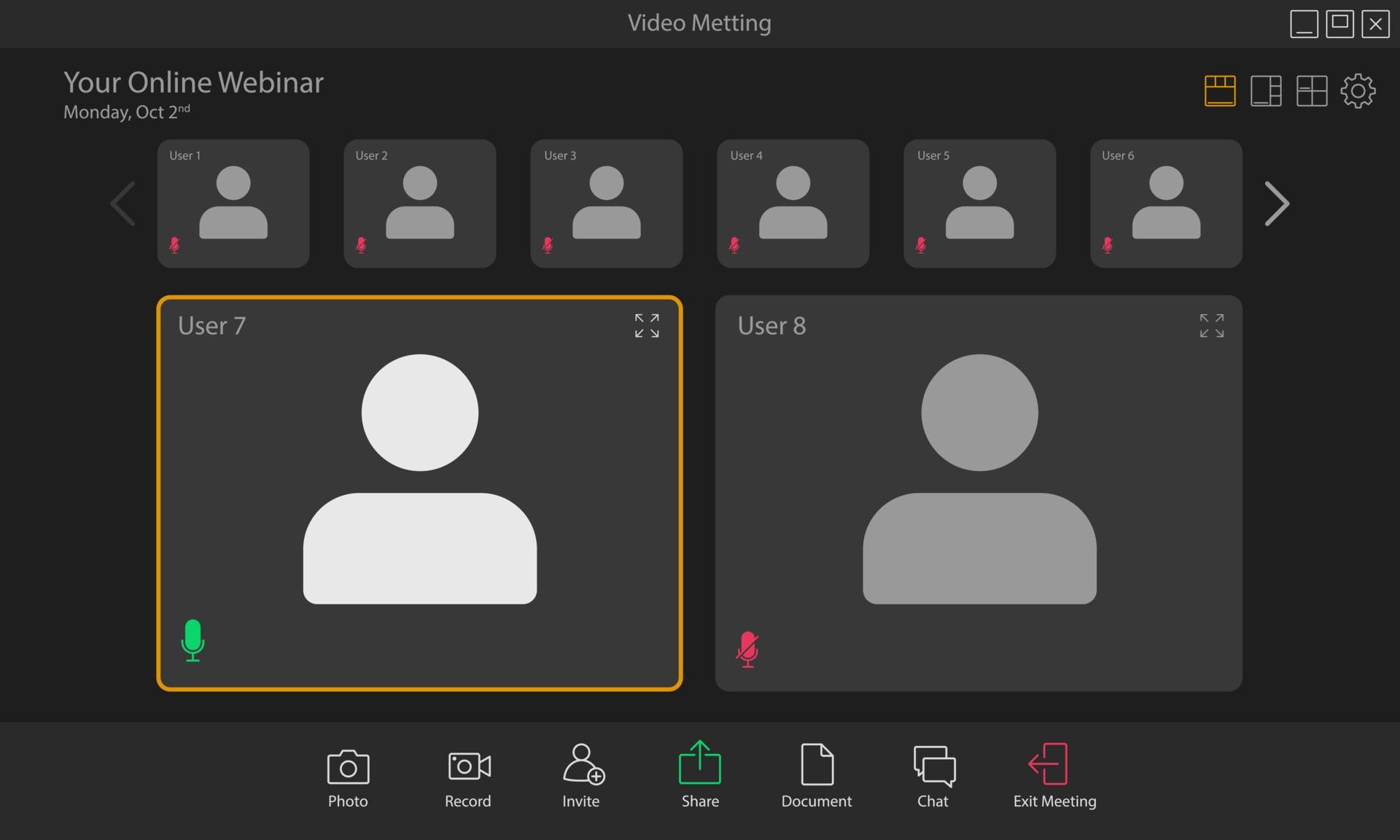Leave using Exit Meeting

pyautogui.click(x=1054, y=777)
